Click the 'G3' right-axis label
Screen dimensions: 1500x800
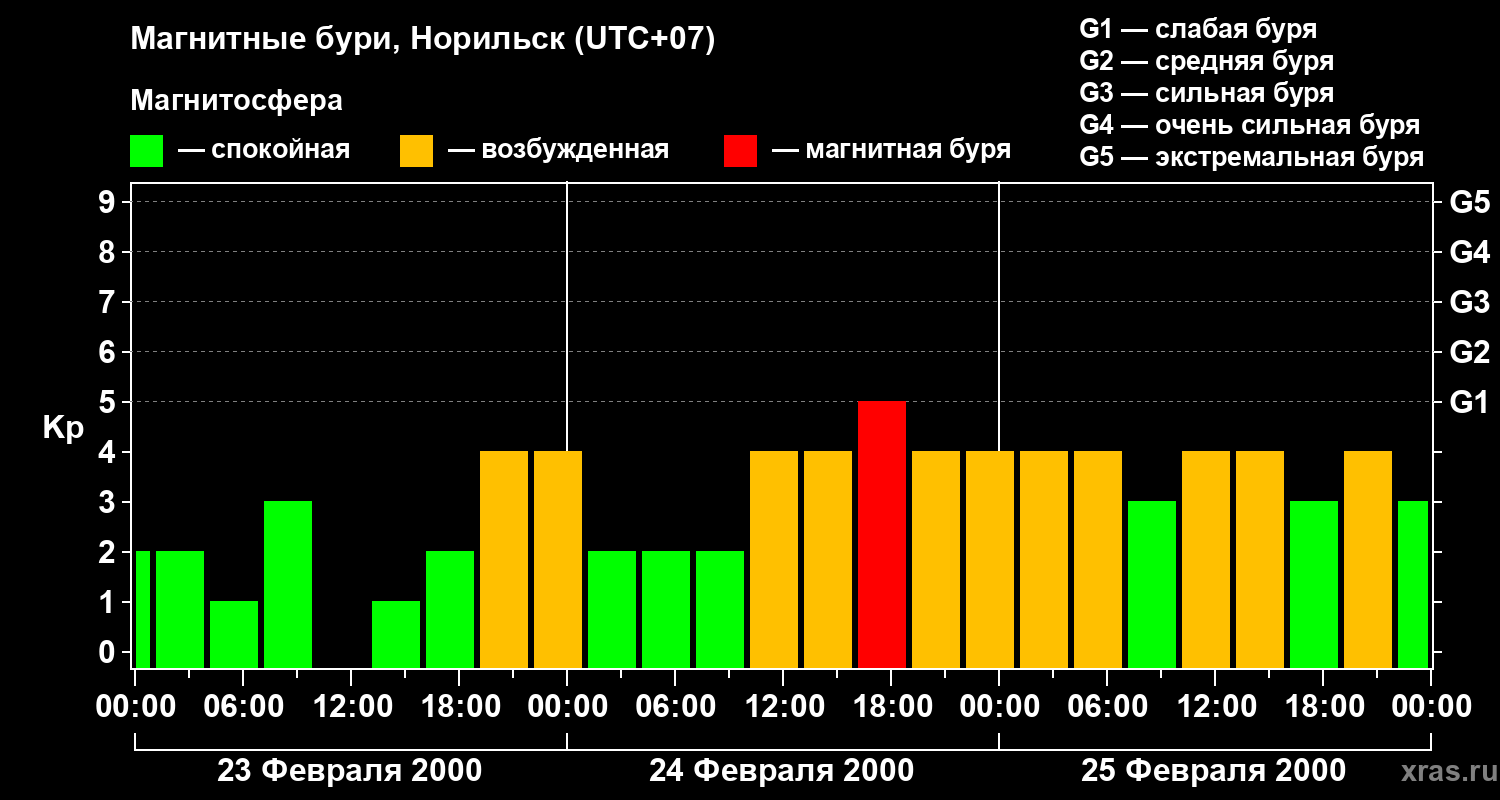coord(1469,302)
